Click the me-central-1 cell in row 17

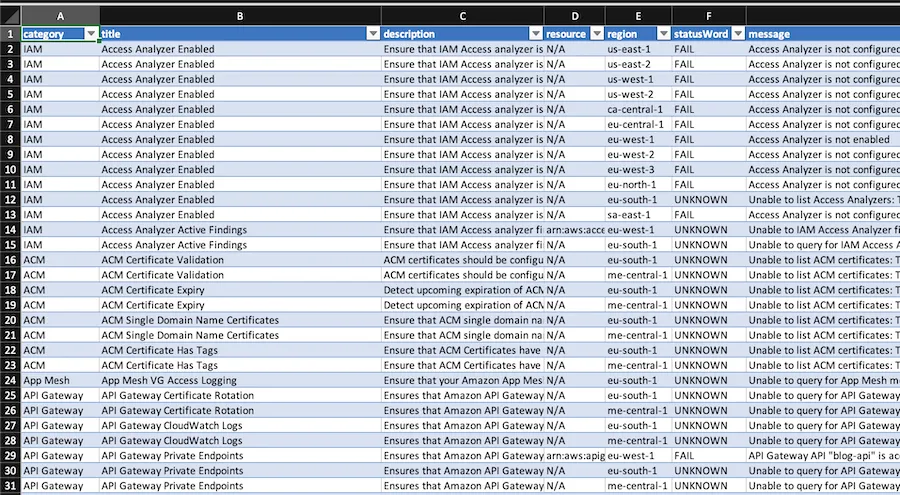tap(638, 275)
